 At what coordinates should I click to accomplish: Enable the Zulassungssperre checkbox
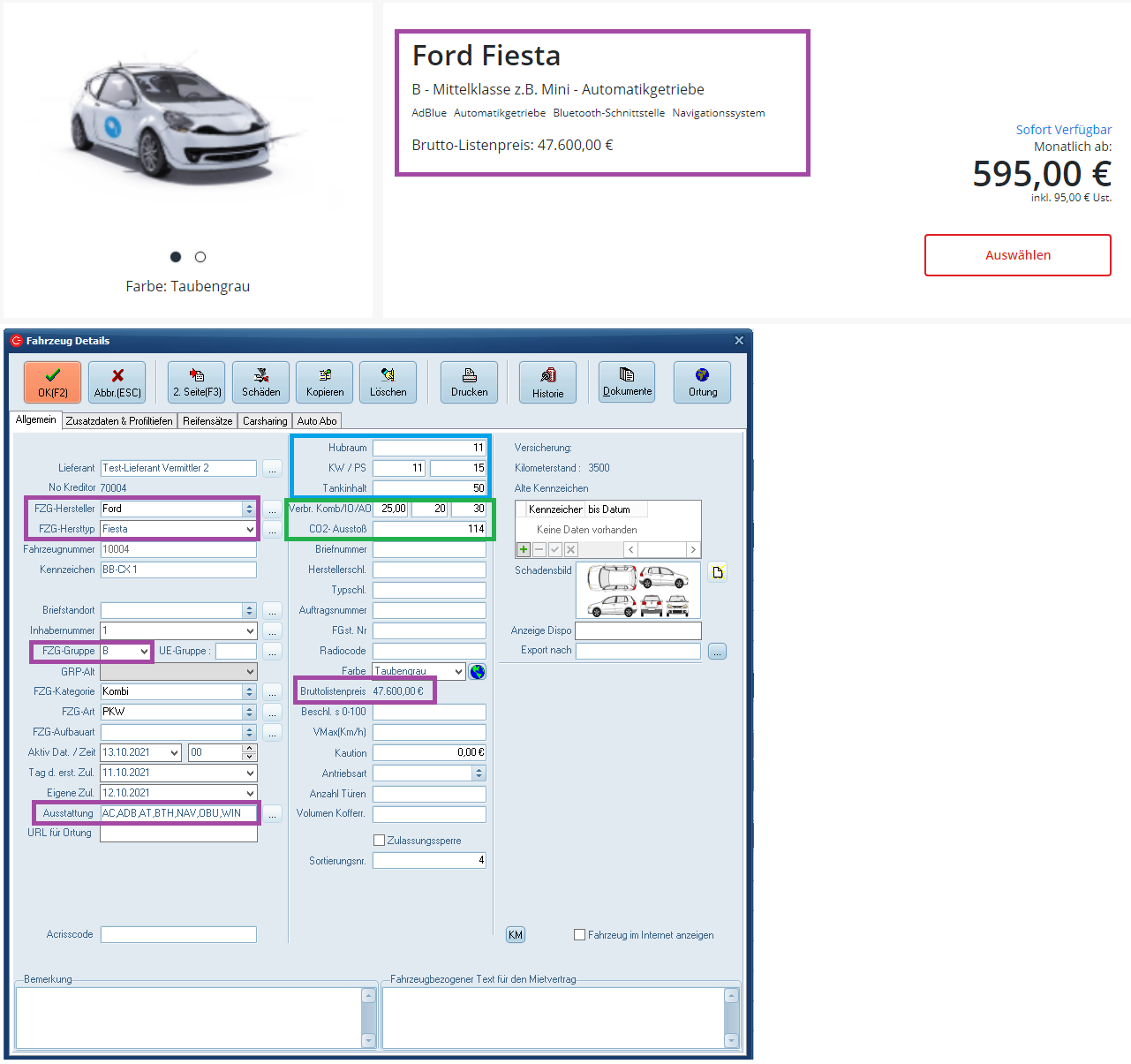(x=380, y=841)
